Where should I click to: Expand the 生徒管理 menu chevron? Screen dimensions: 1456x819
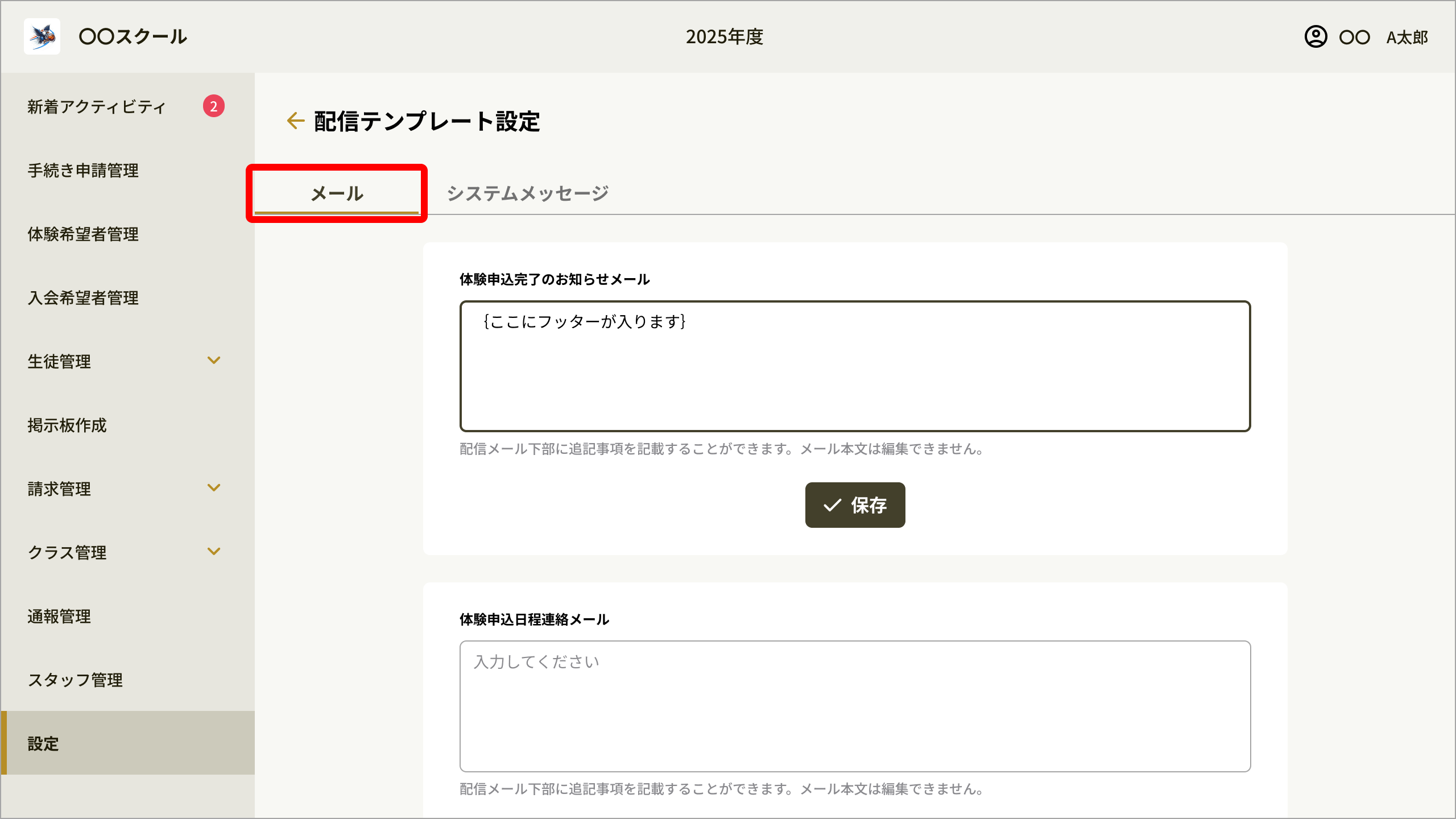click(x=214, y=360)
